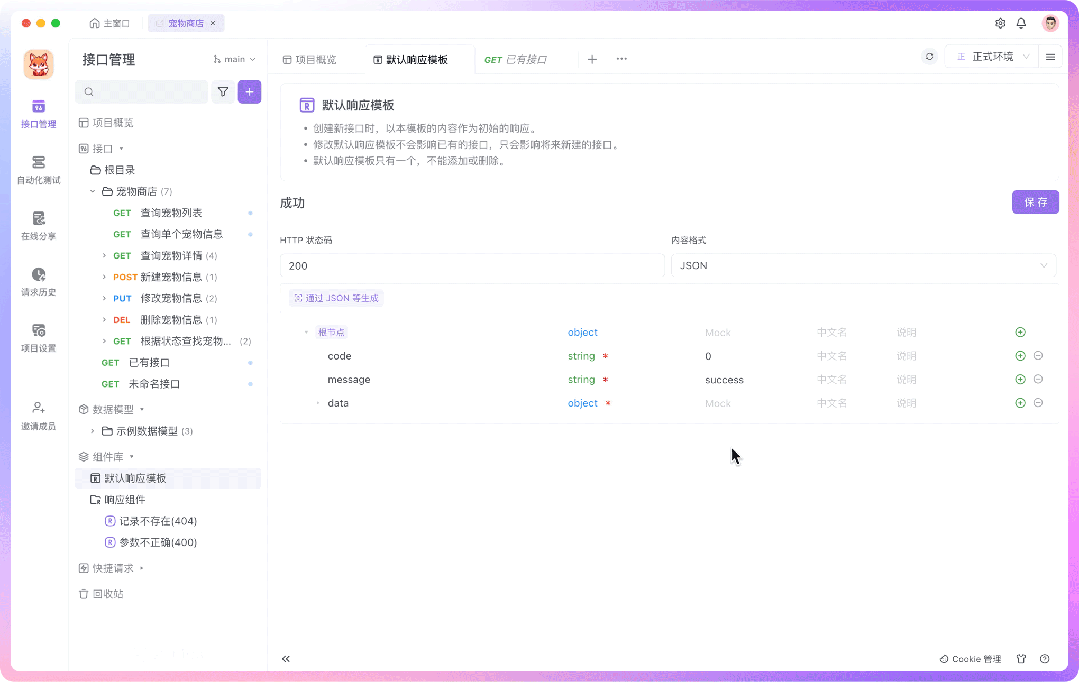Open the settings gear in the title bar
This screenshot has width=1079, height=682.
click(1000, 22)
